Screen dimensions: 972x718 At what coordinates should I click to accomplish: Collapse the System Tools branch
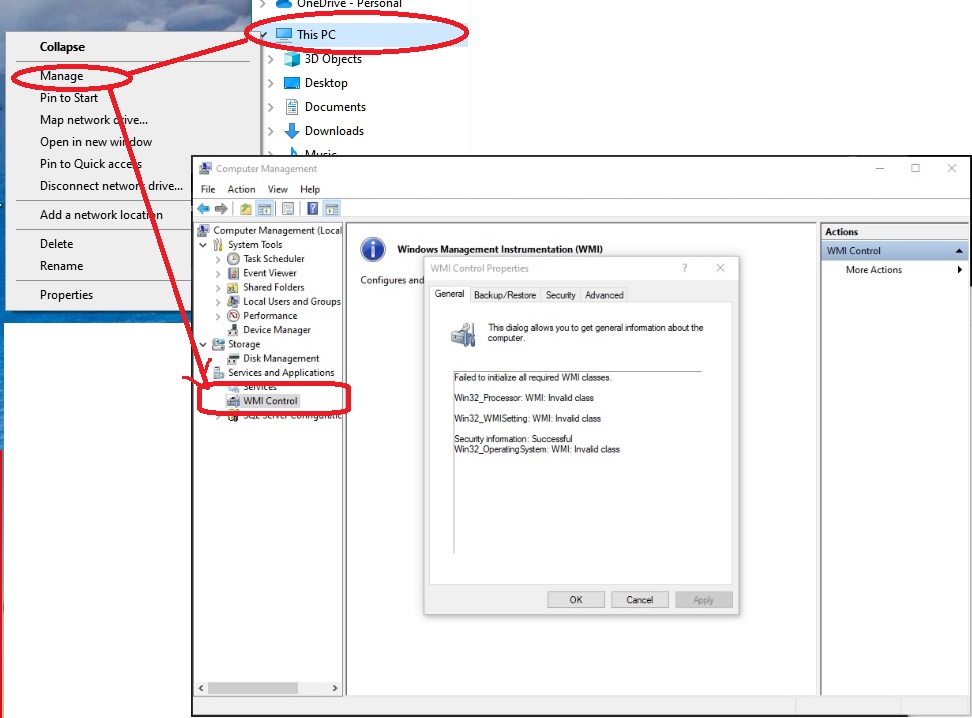[204, 244]
